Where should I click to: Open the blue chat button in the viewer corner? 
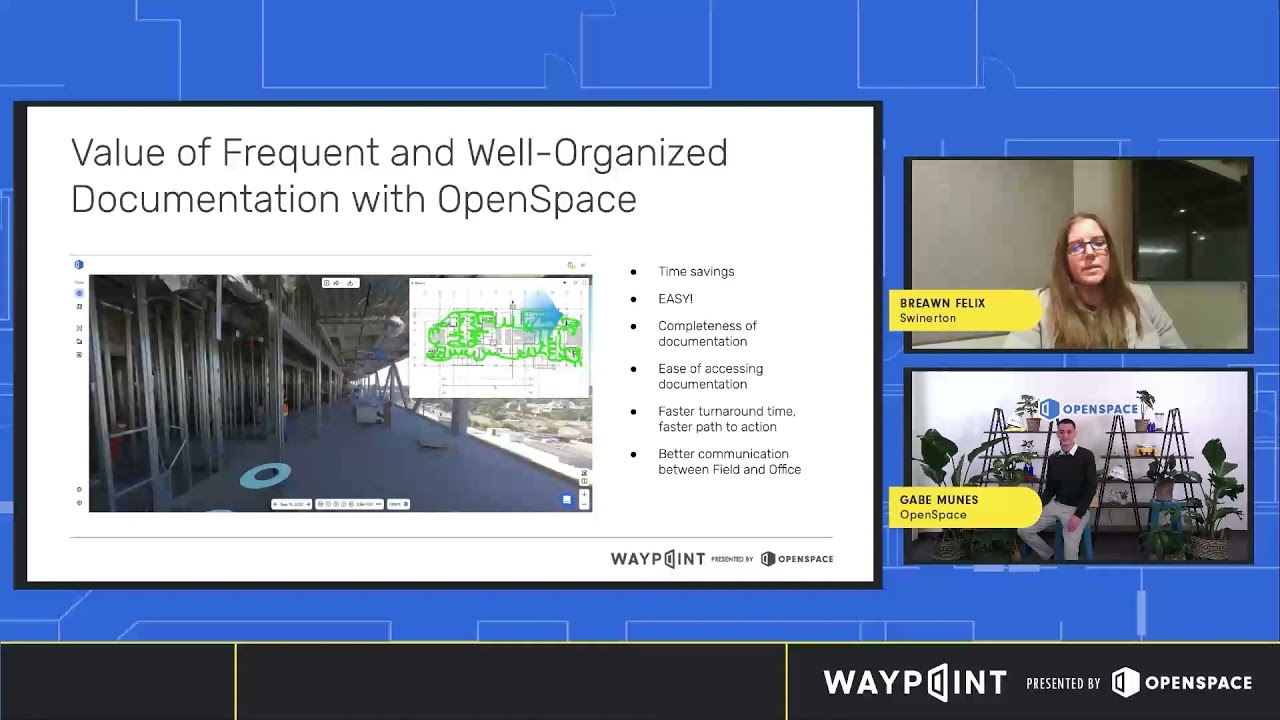click(x=567, y=500)
